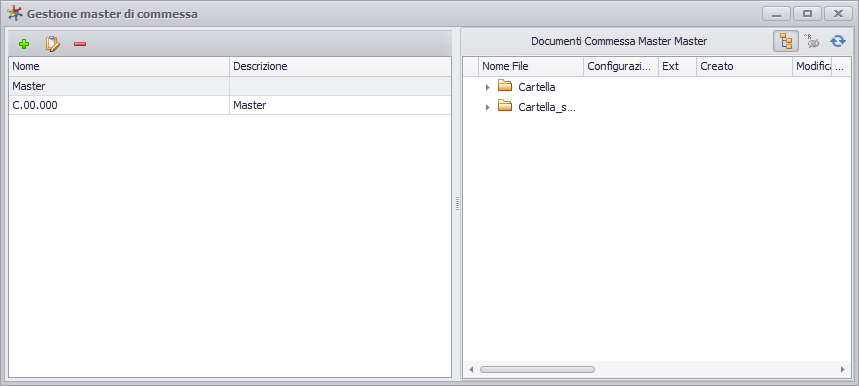Screen dimensions: 859x386
Task: Click the Nome File column header
Action: [x=531, y=66]
